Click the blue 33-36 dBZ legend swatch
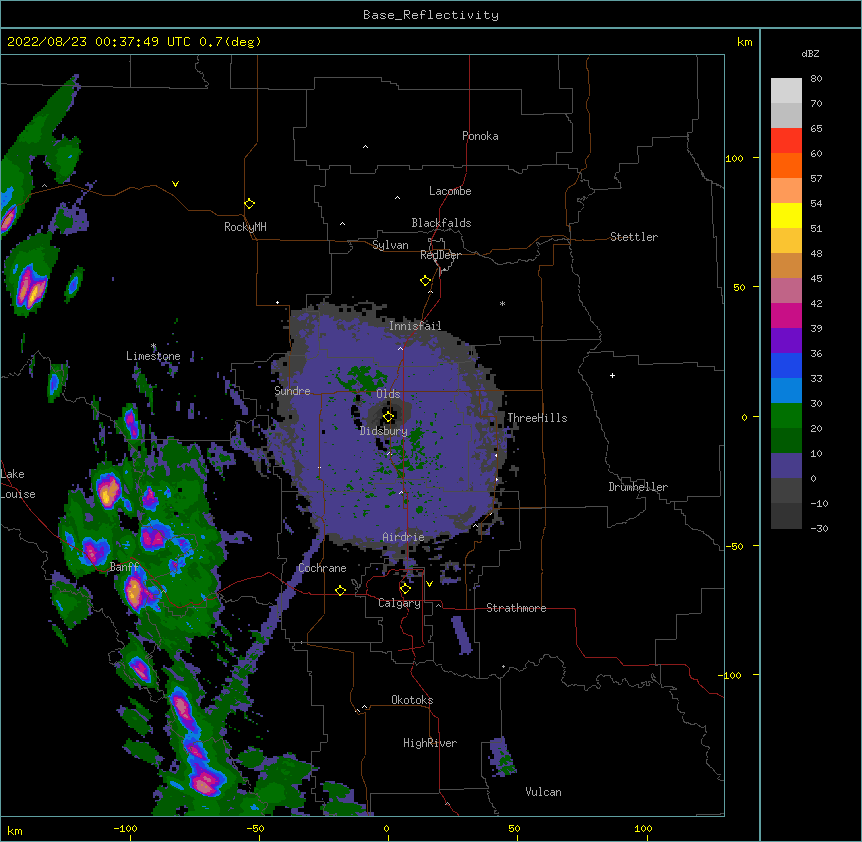This screenshot has width=862, height=842. [x=786, y=366]
